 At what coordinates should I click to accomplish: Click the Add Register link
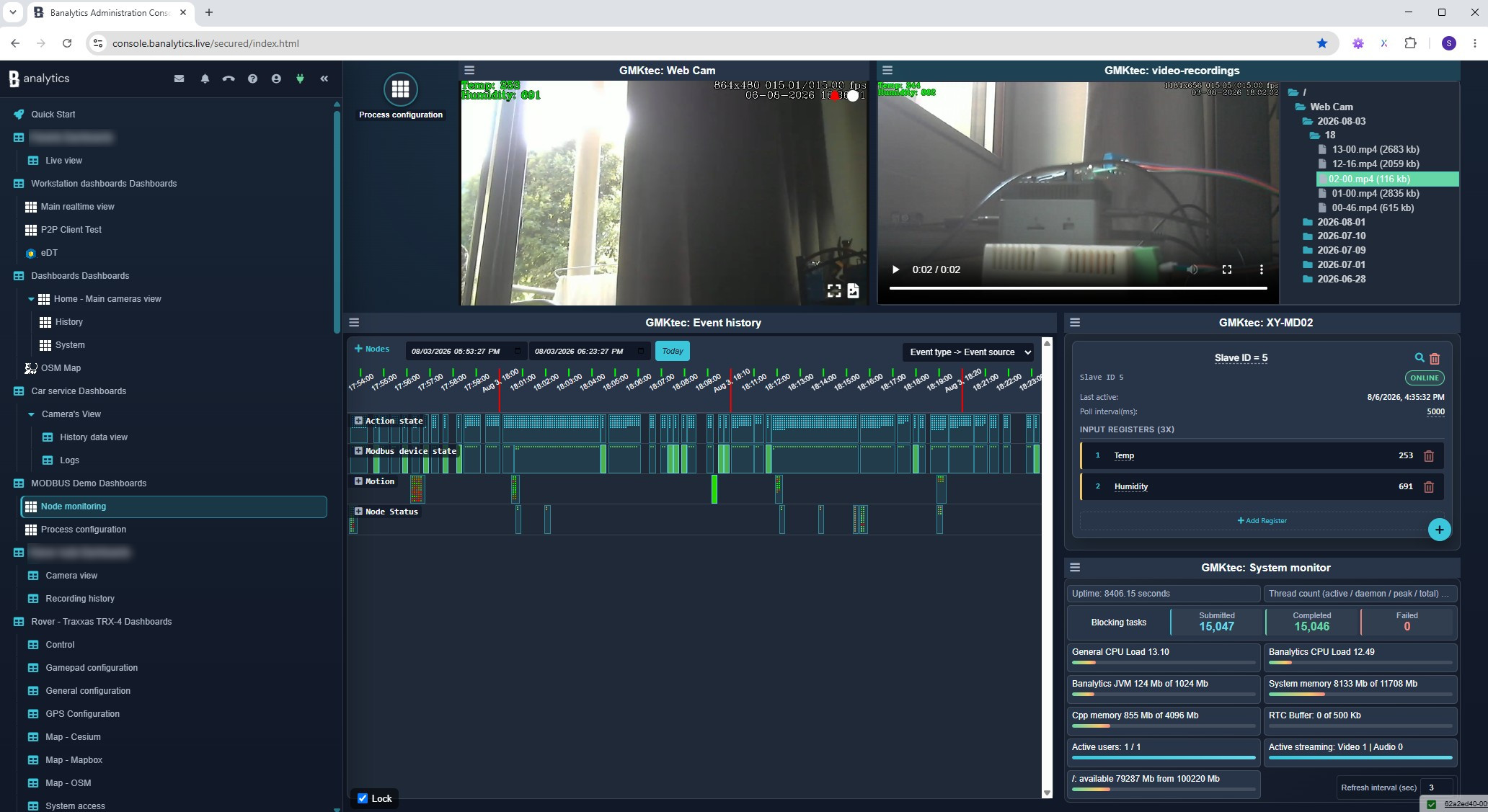coord(1262,520)
